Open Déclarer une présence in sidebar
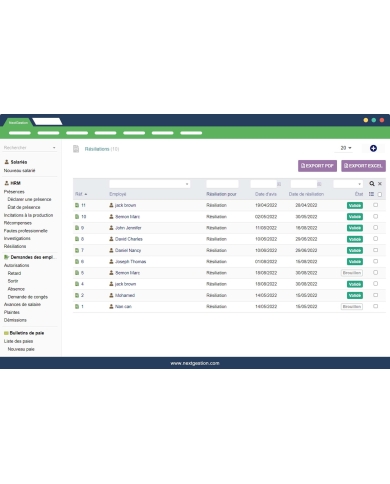 click(29, 199)
